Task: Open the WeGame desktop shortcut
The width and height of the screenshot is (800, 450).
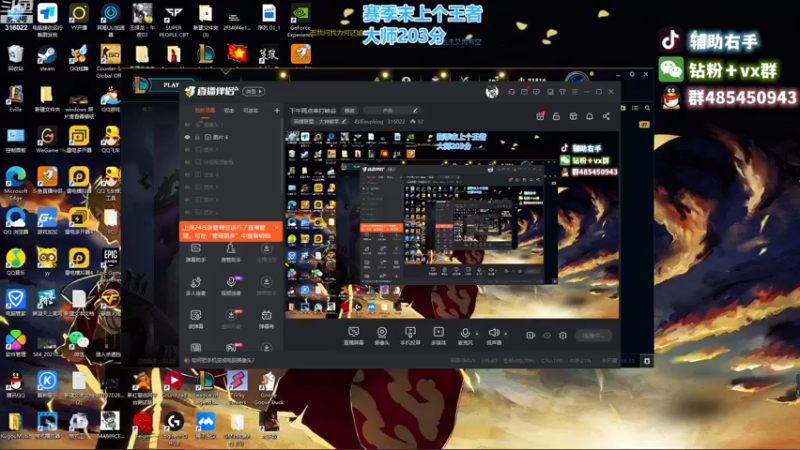Action: pos(47,140)
